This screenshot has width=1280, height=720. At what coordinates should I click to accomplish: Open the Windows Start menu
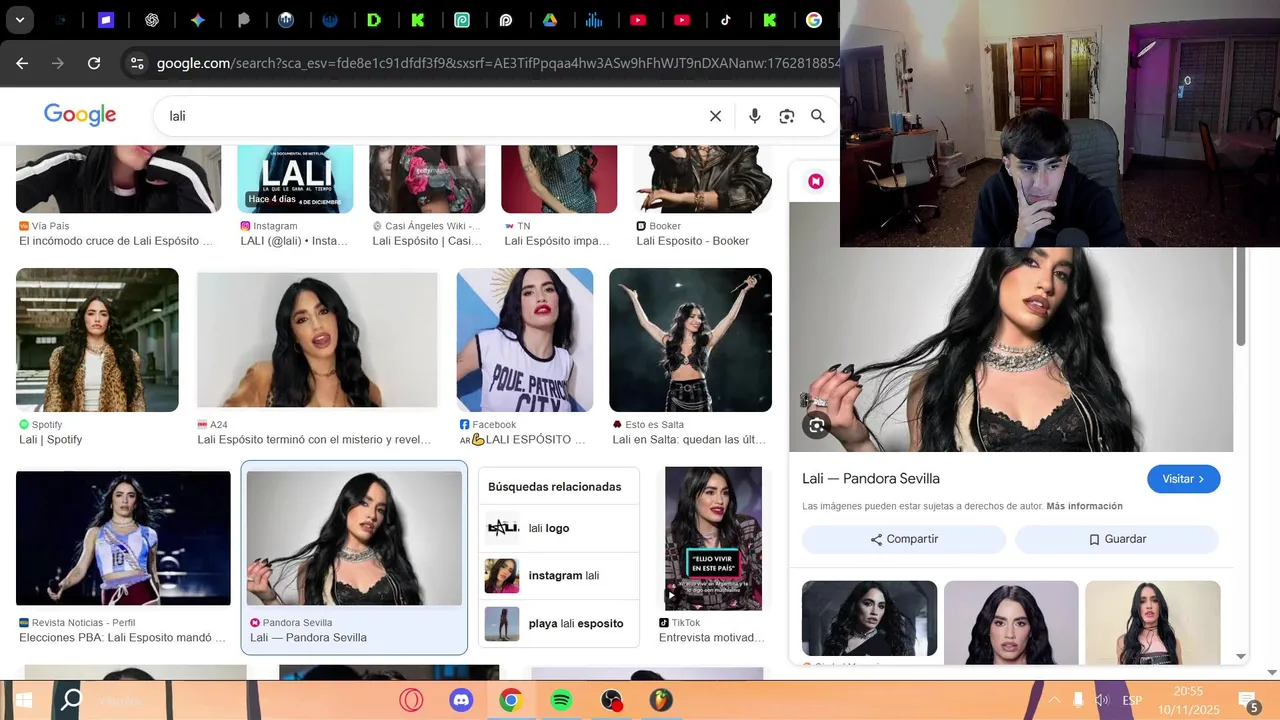tap(22, 700)
